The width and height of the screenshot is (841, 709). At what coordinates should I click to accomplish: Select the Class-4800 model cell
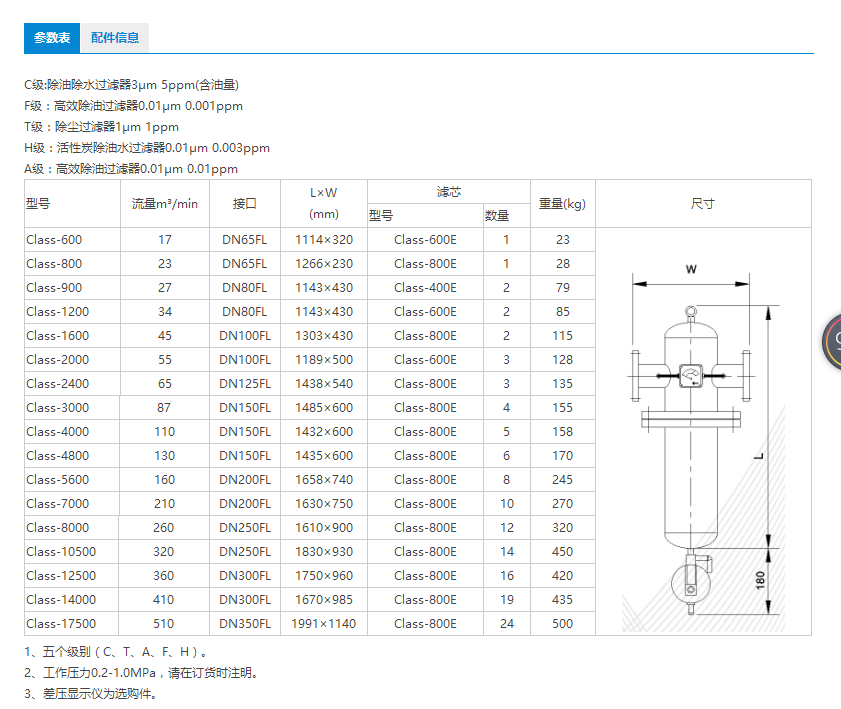[x=72, y=456]
